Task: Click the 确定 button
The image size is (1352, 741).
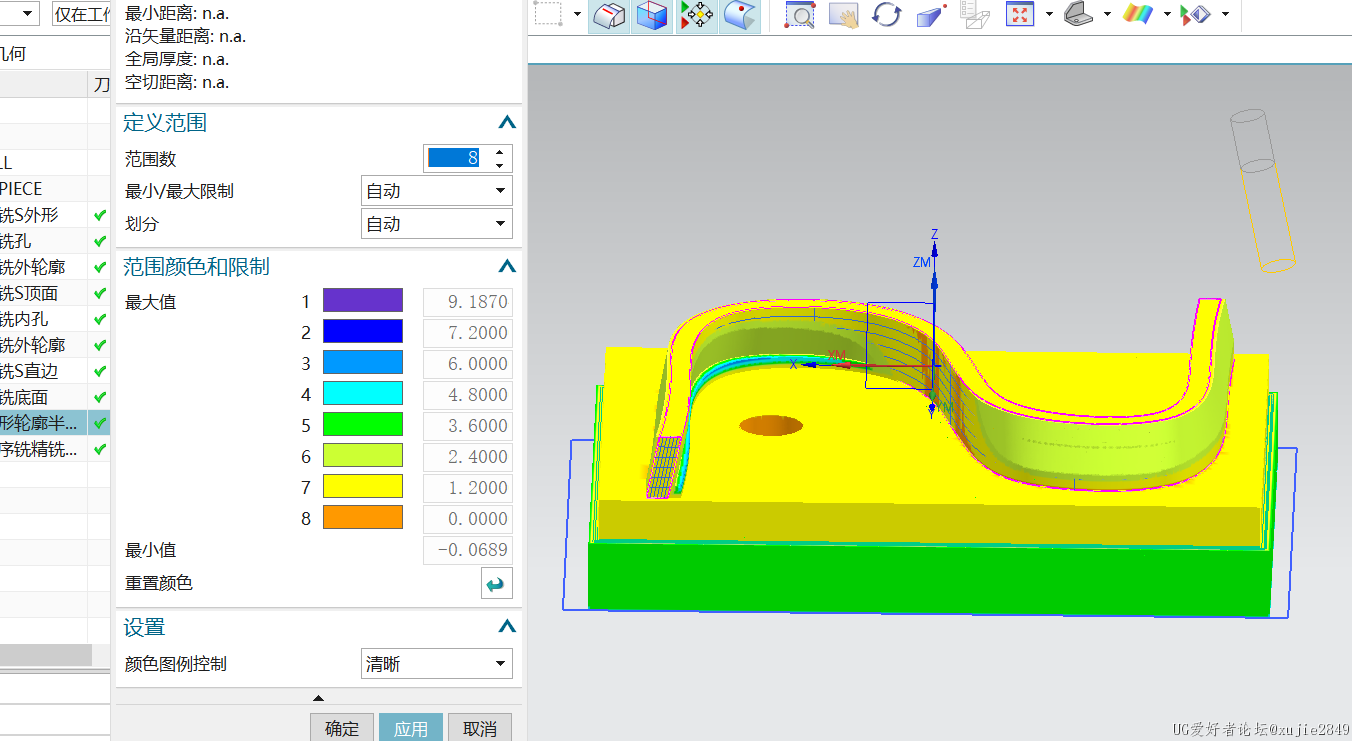Action: pyautogui.click(x=342, y=728)
